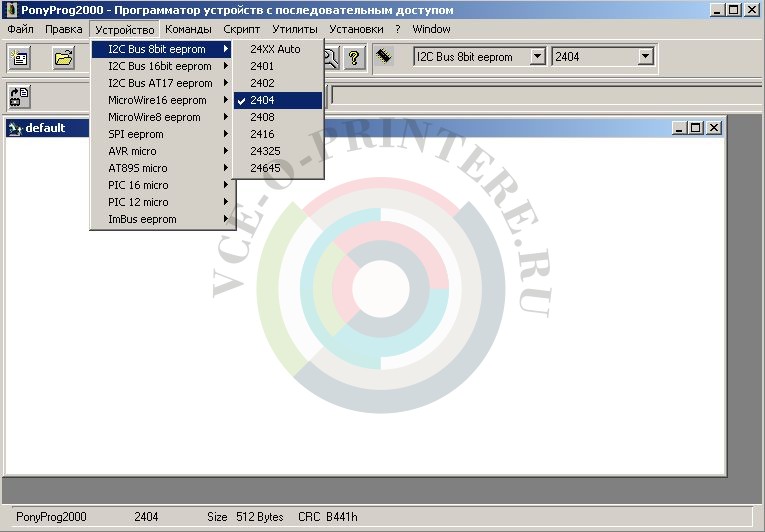Expand the AVR micro submenu
This screenshot has height=532, width=765.
(161, 151)
